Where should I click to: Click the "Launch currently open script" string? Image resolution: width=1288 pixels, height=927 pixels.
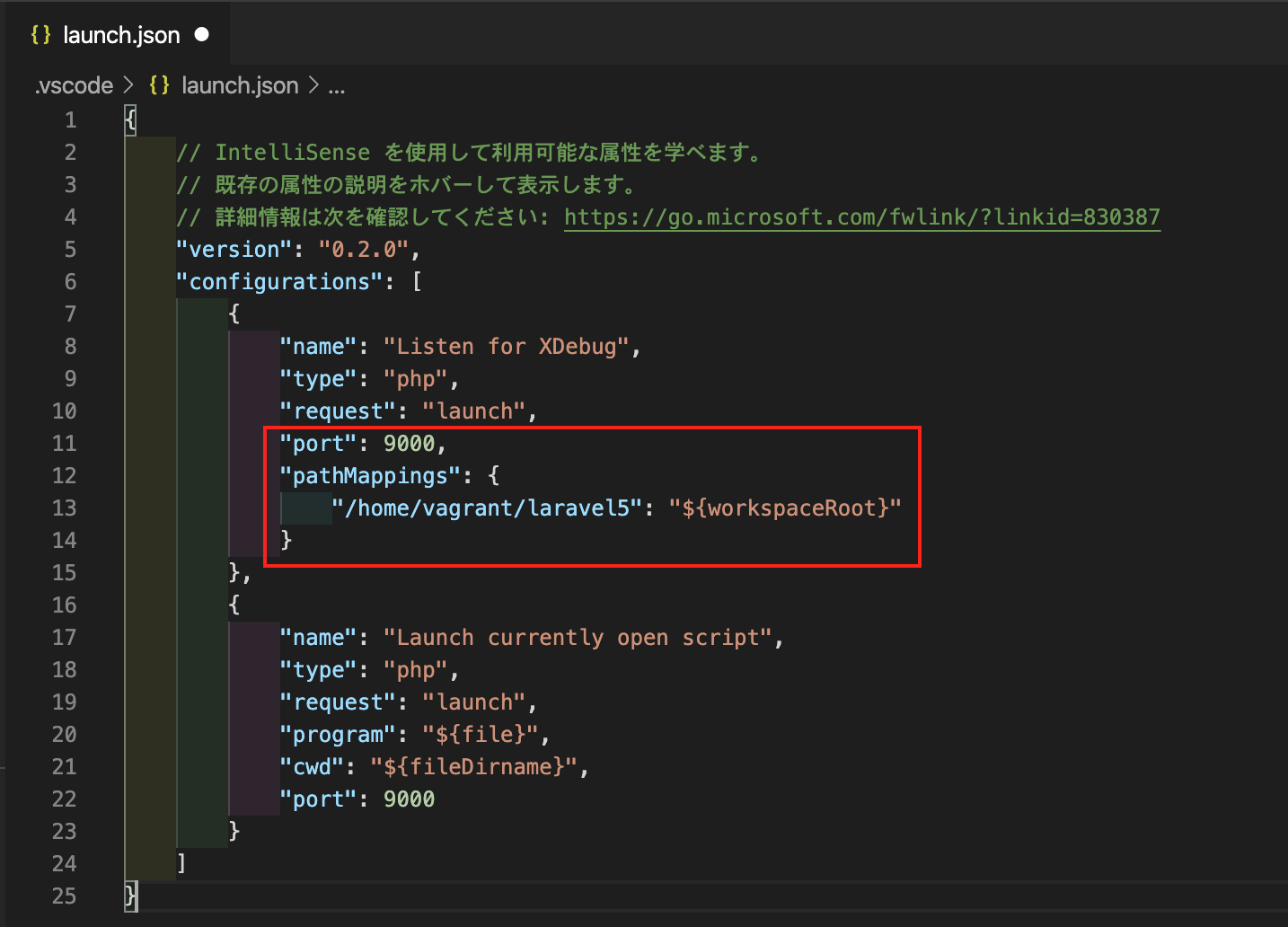click(x=578, y=638)
